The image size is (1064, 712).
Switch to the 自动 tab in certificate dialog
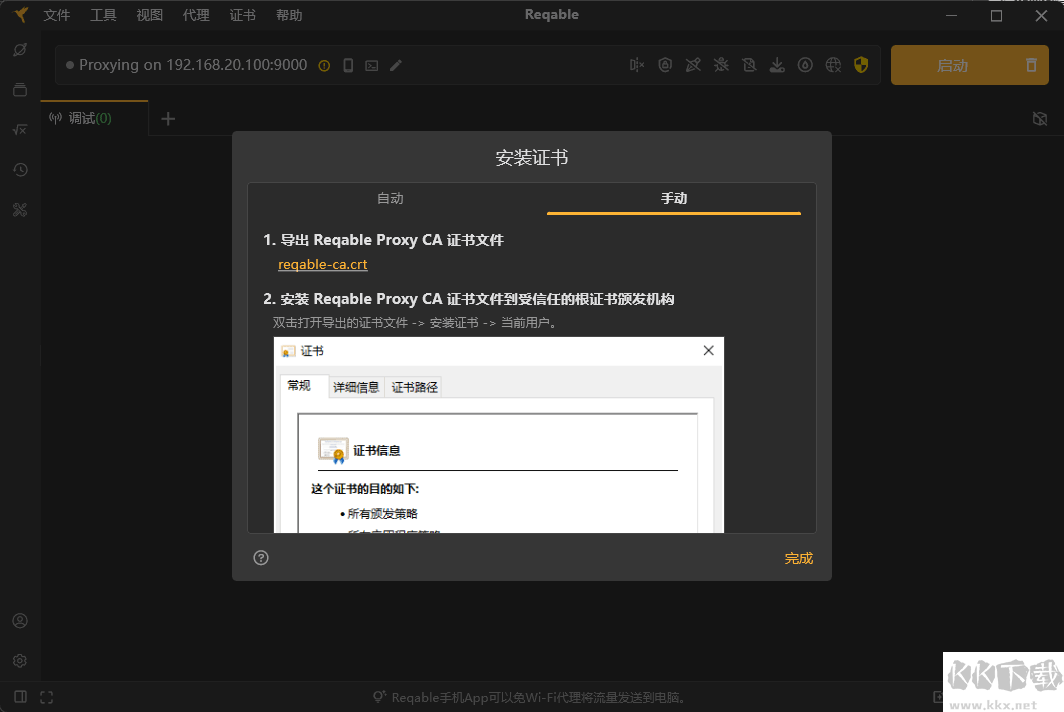390,198
